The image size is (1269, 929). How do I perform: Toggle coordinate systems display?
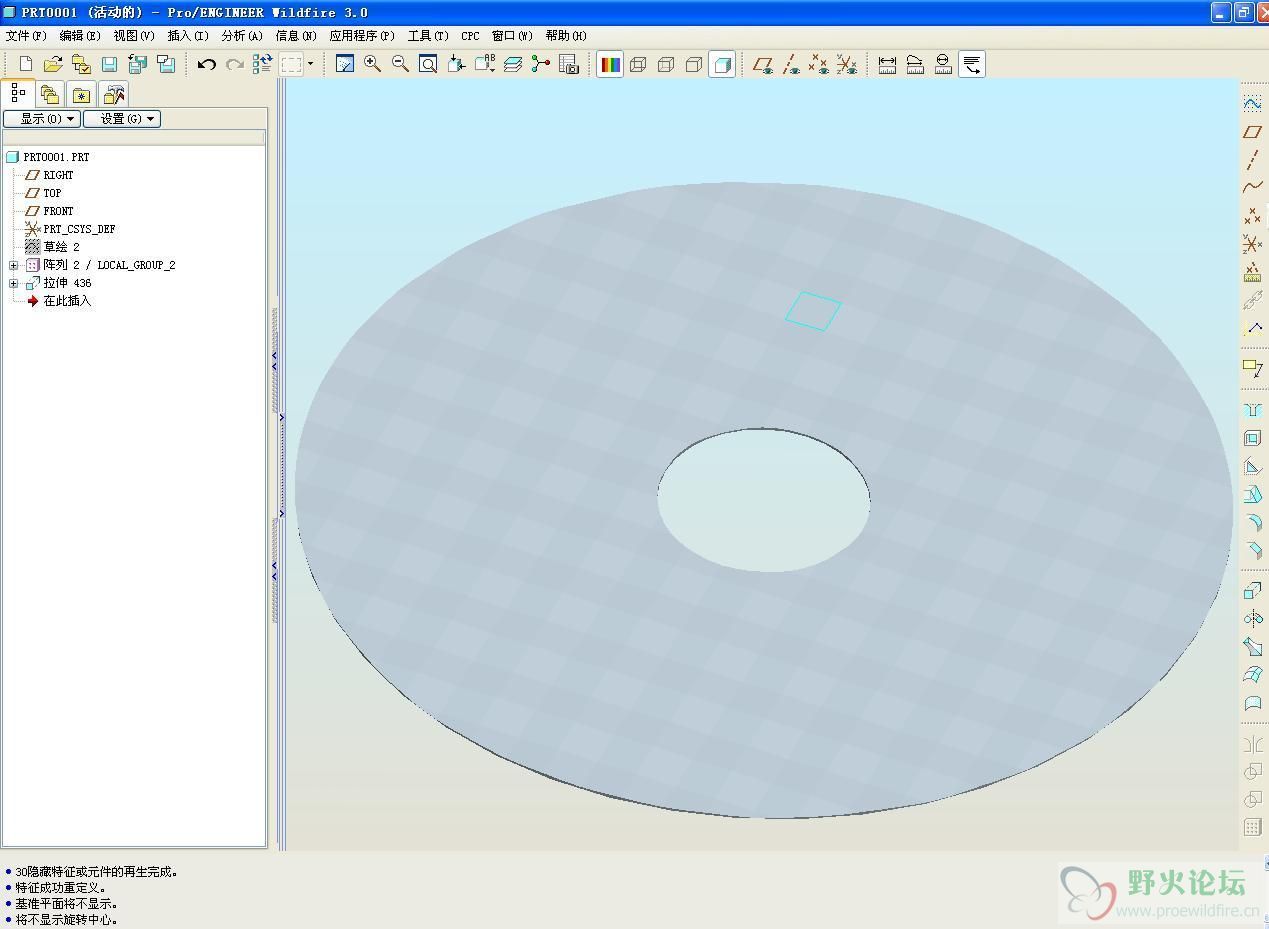point(847,64)
